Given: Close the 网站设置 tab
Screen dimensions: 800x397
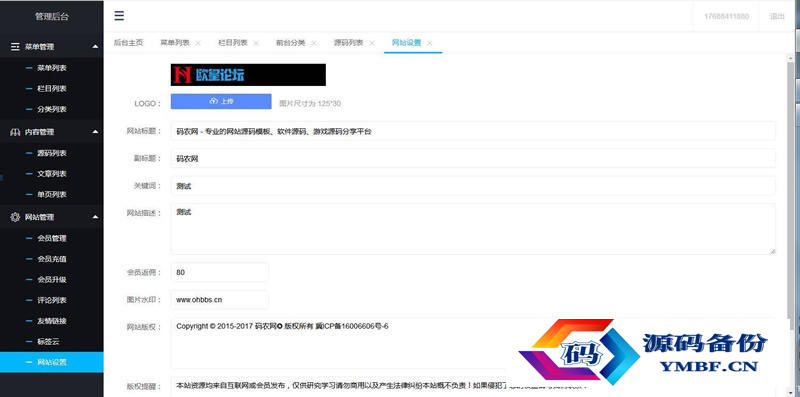Looking at the screenshot, I should [430, 43].
